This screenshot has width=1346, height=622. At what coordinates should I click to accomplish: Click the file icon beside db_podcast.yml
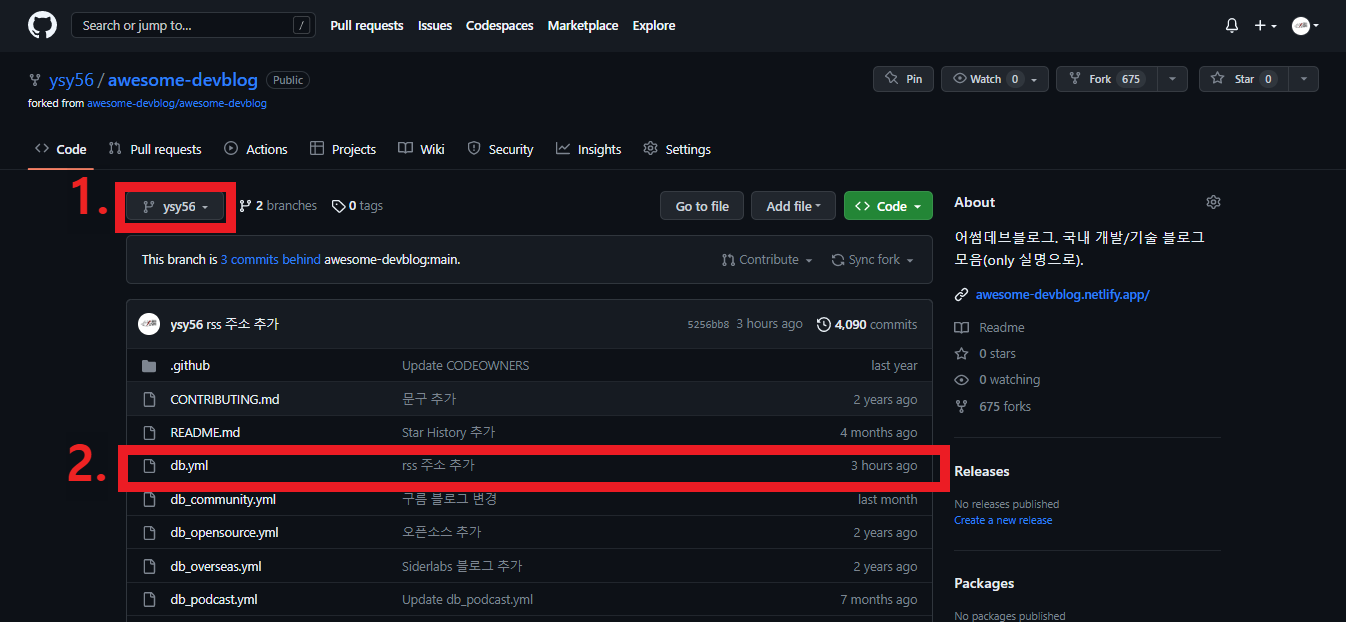point(149,599)
